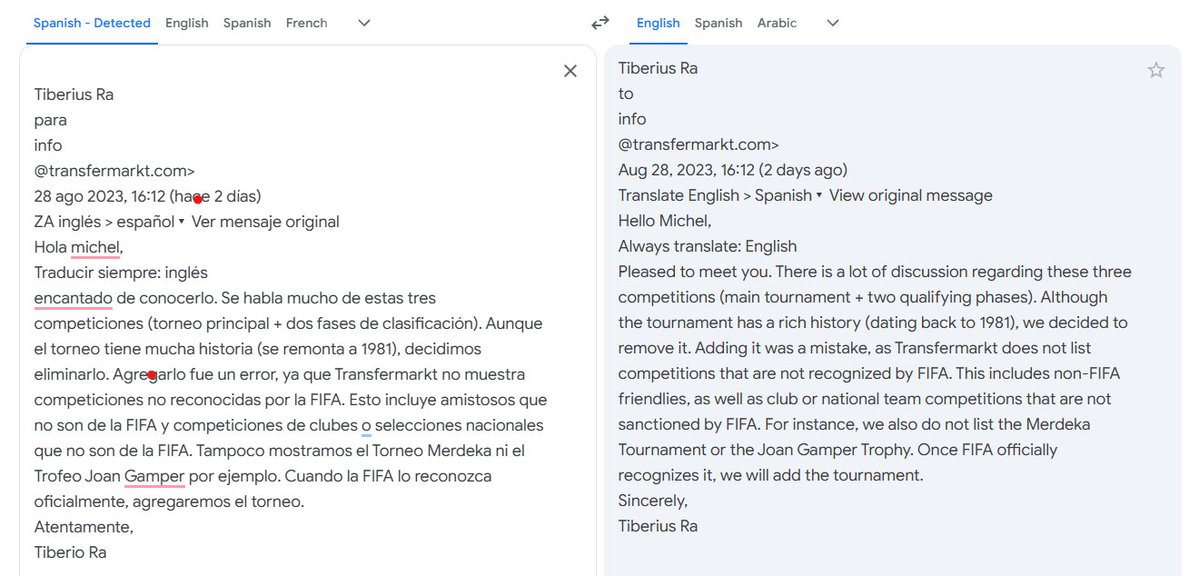This screenshot has height=576, width=1199.
Task: Click 'Translate English > Spanish' in translation
Action: (x=715, y=195)
